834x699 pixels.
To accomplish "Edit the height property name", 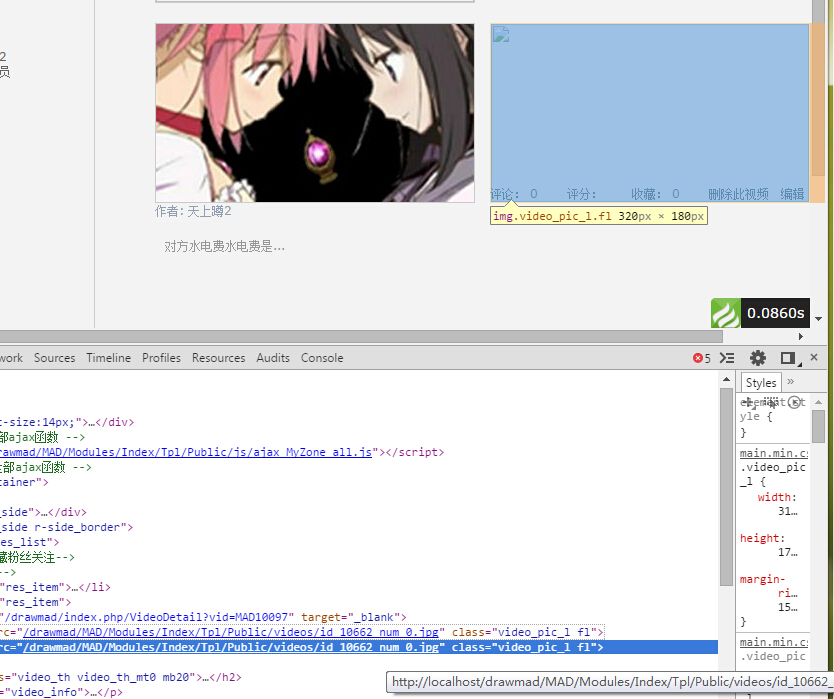I will tap(760, 538).
